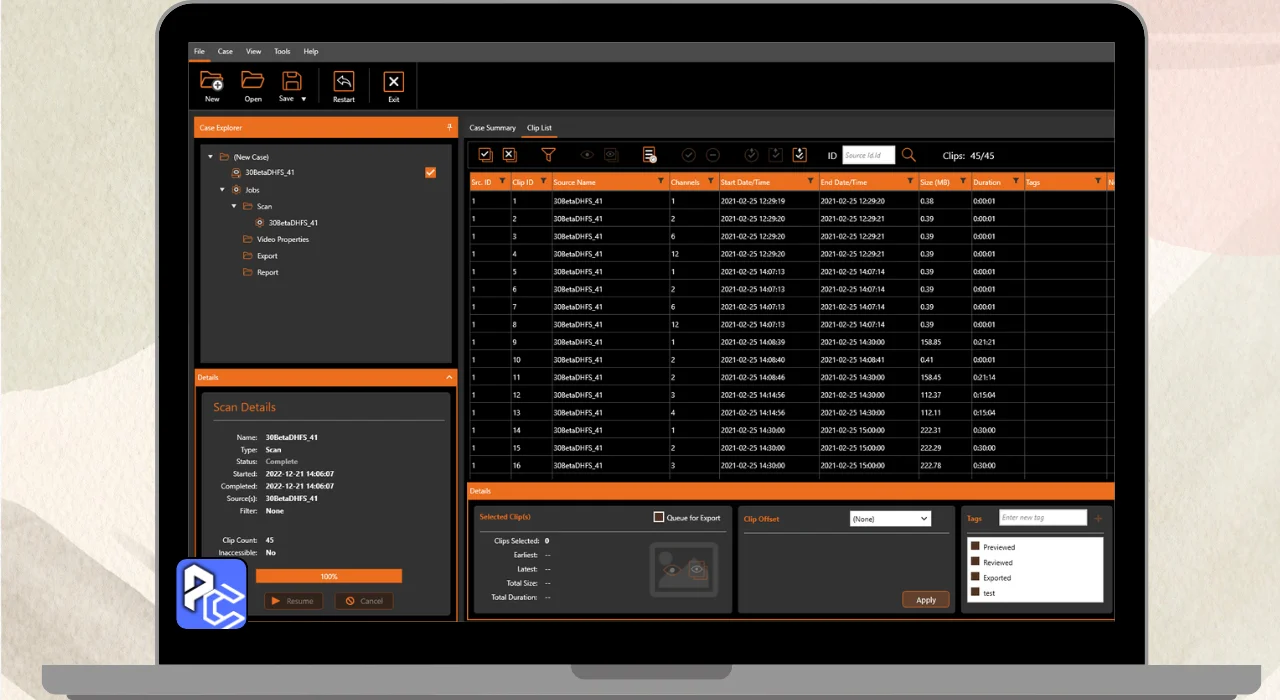Click the circled checkmark icon

point(688,155)
